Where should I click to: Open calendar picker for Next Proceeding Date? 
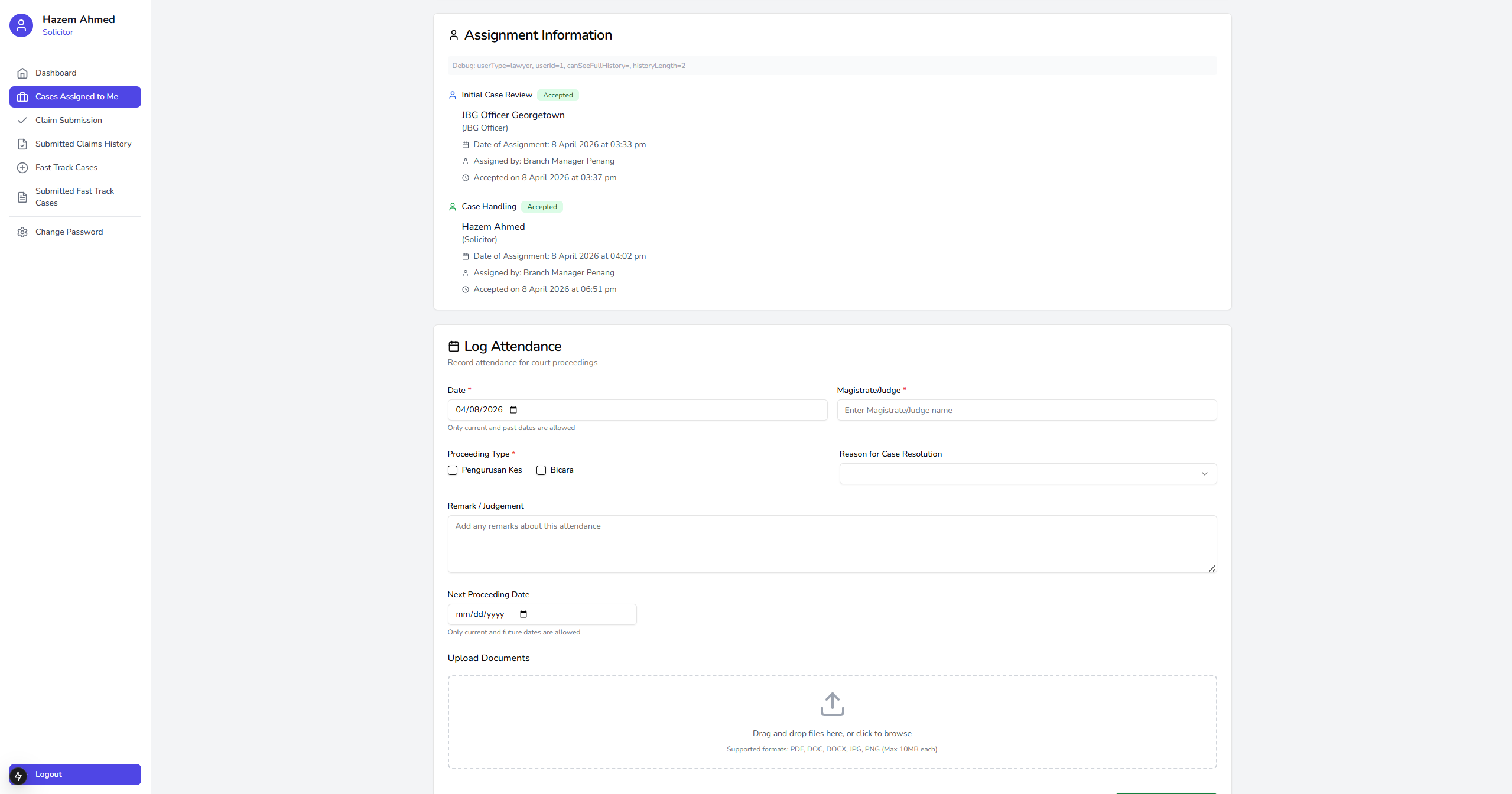pos(523,614)
